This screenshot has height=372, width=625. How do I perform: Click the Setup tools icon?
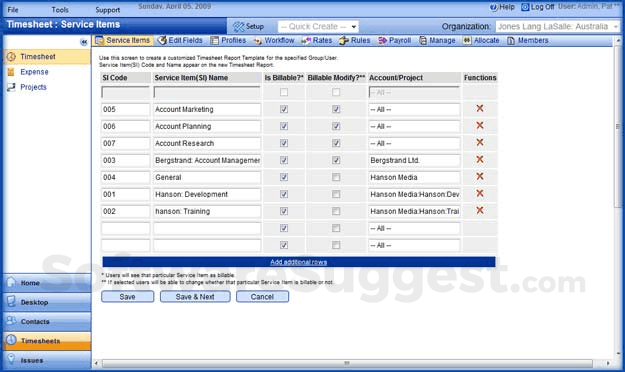[238, 27]
